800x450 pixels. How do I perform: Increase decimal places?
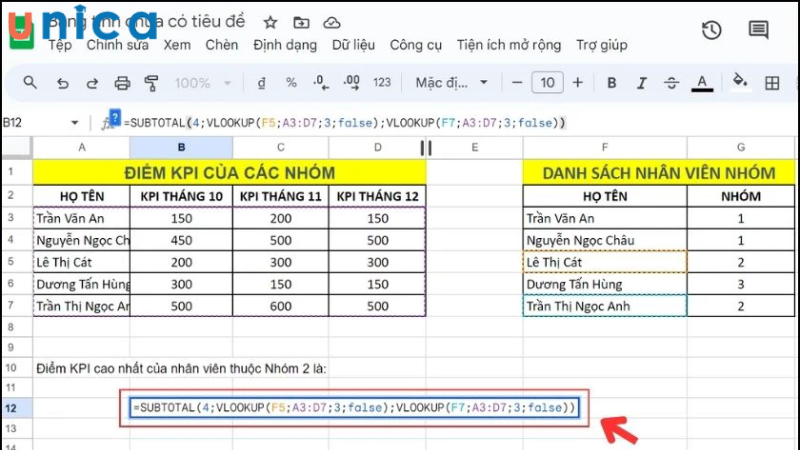tap(352, 83)
